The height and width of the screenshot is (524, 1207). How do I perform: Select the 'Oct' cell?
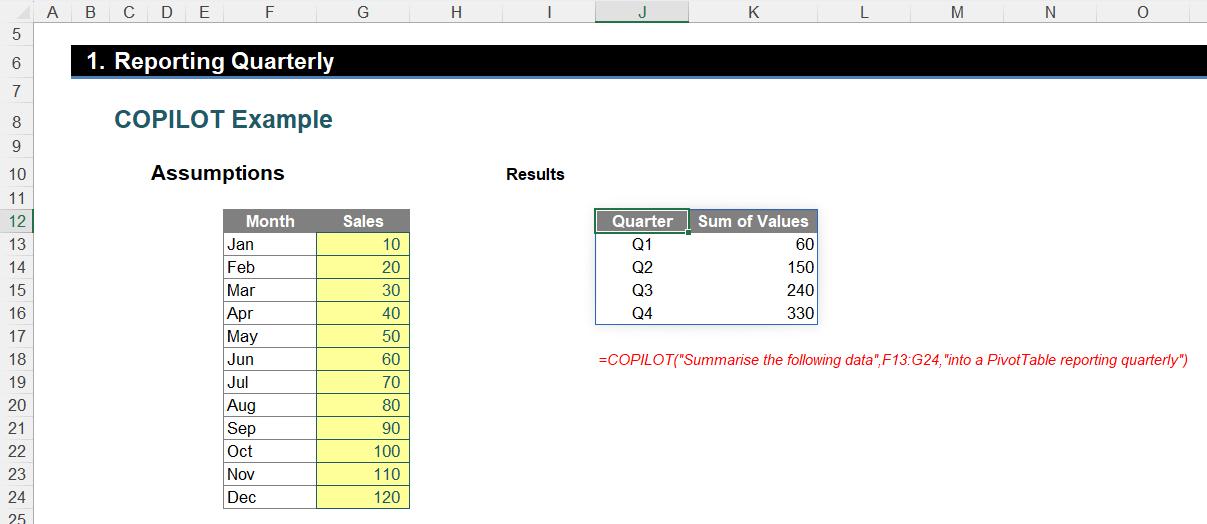click(x=270, y=451)
